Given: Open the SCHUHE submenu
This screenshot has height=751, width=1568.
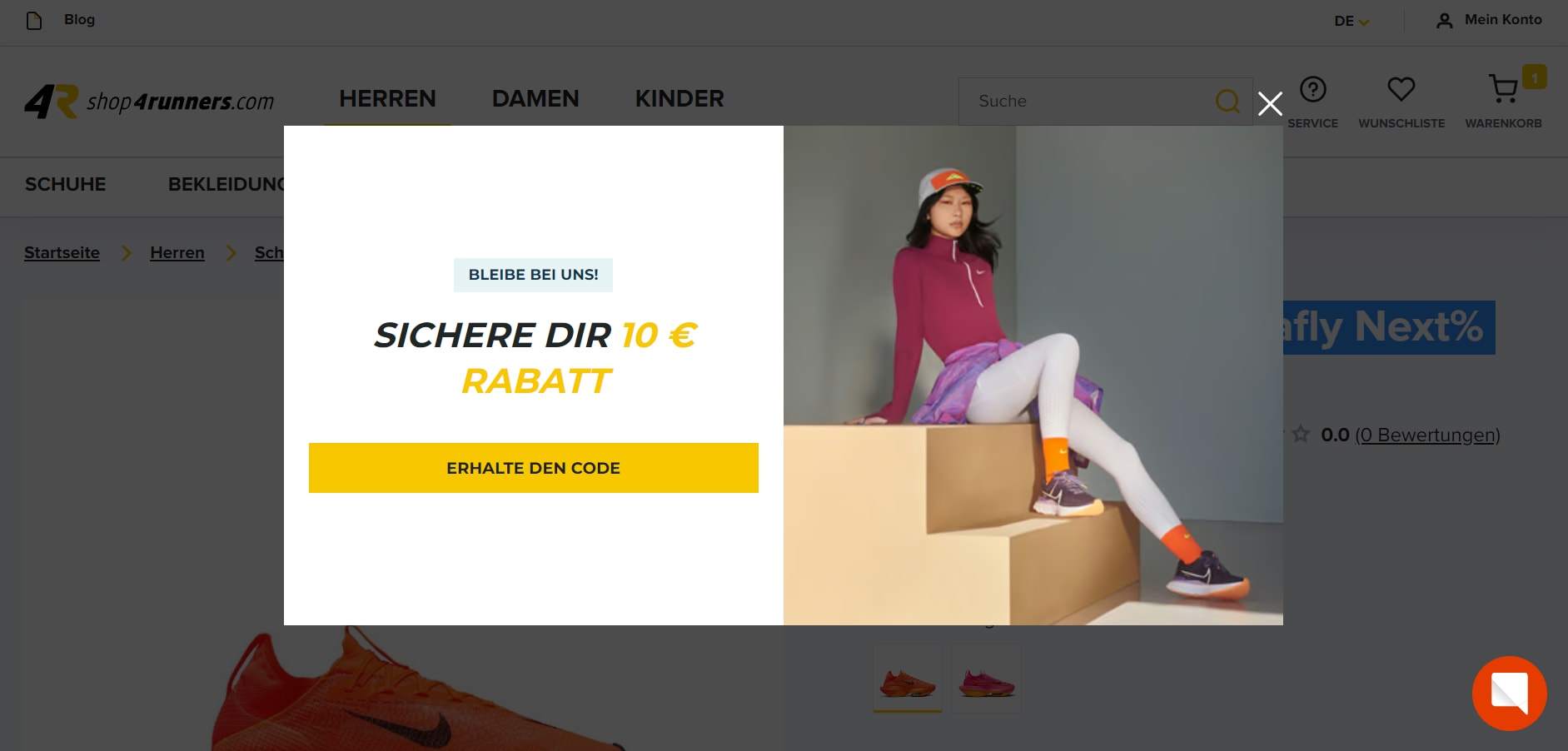Looking at the screenshot, I should tap(66, 185).
